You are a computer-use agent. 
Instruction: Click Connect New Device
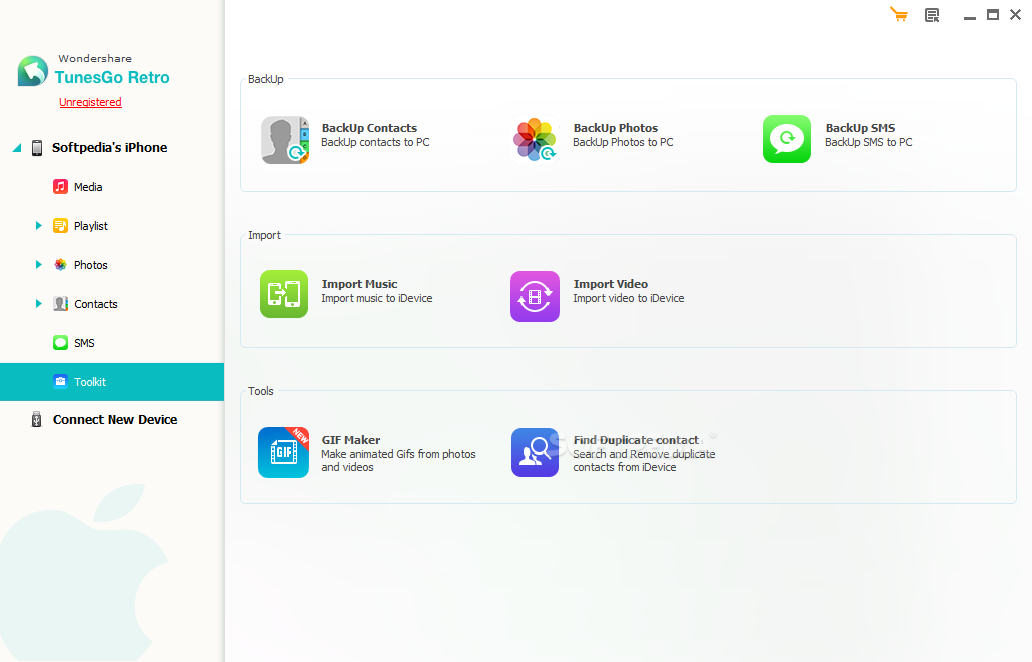point(115,419)
